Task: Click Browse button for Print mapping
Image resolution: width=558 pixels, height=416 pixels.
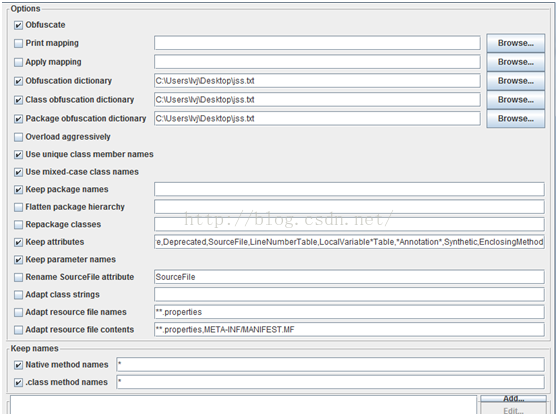Action: point(516,43)
